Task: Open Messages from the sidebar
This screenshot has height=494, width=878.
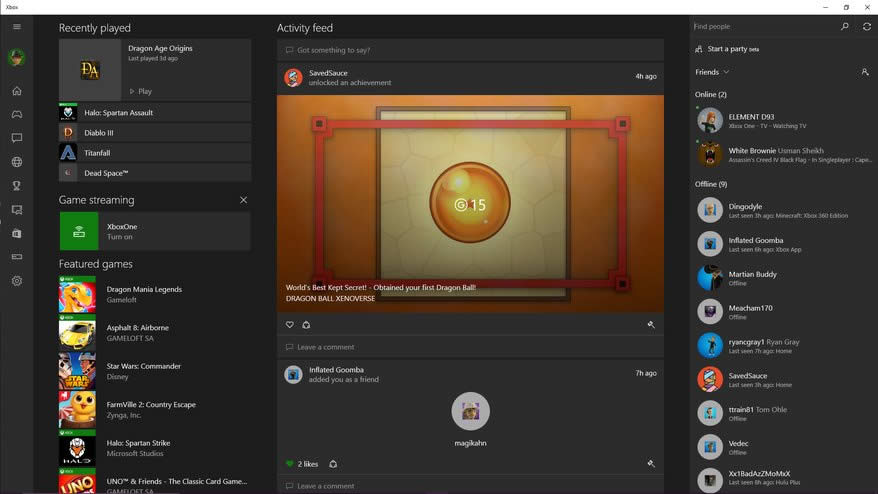Action: (x=16, y=138)
